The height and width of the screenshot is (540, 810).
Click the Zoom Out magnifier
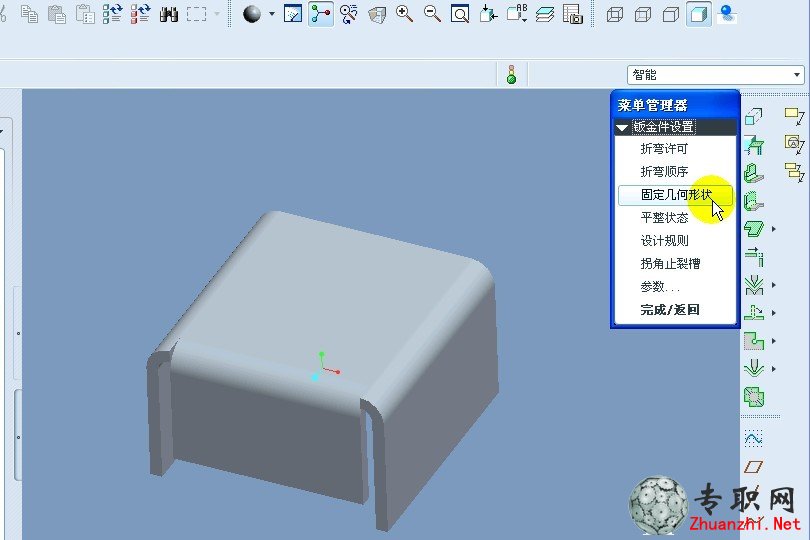pyautogui.click(x=432, y=14)
